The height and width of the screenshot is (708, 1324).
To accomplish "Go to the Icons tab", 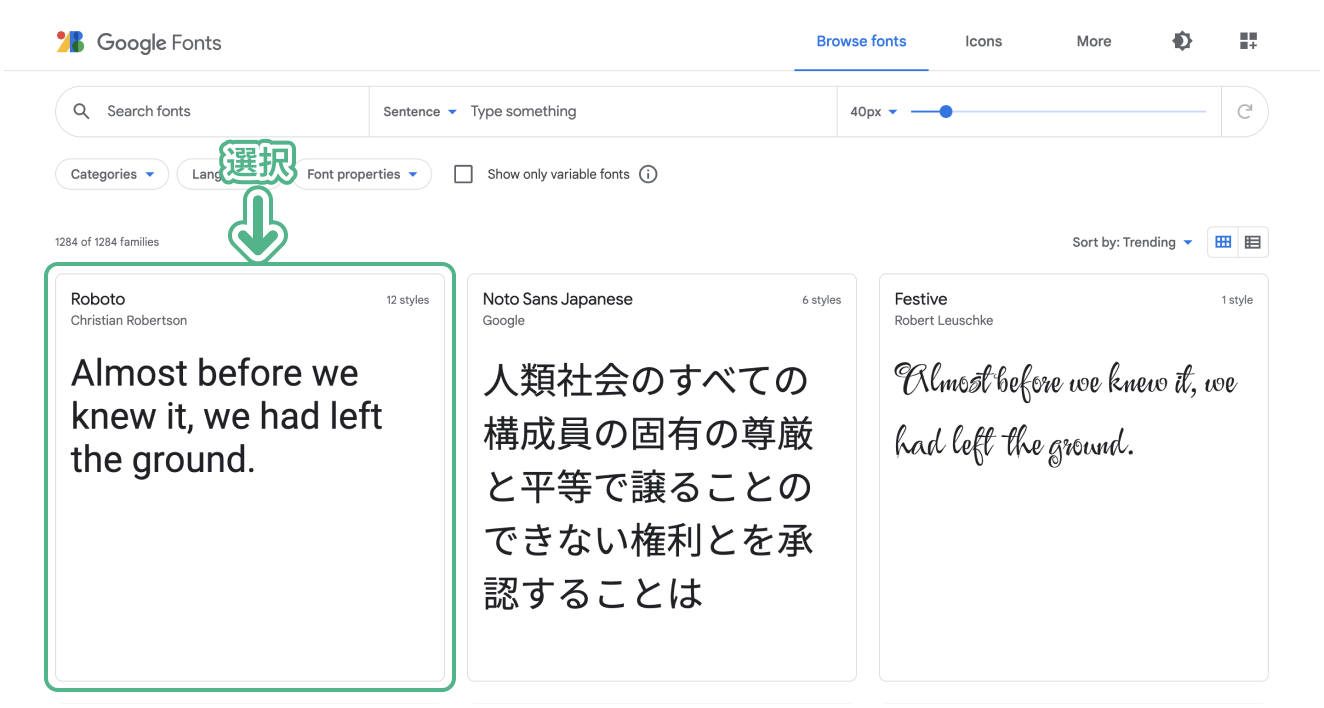I will point(983,41).
